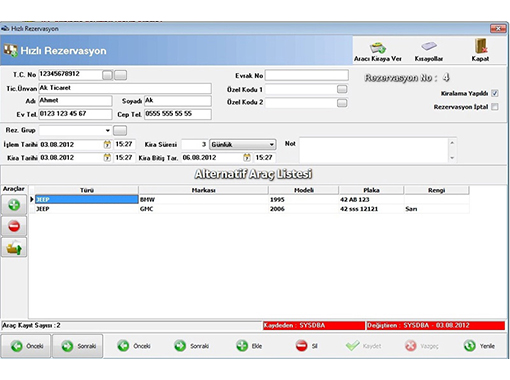The image size is (510, 380).
Task: Remove vehicle with red minus in Araçlar
Action: [x=14, y=226]
